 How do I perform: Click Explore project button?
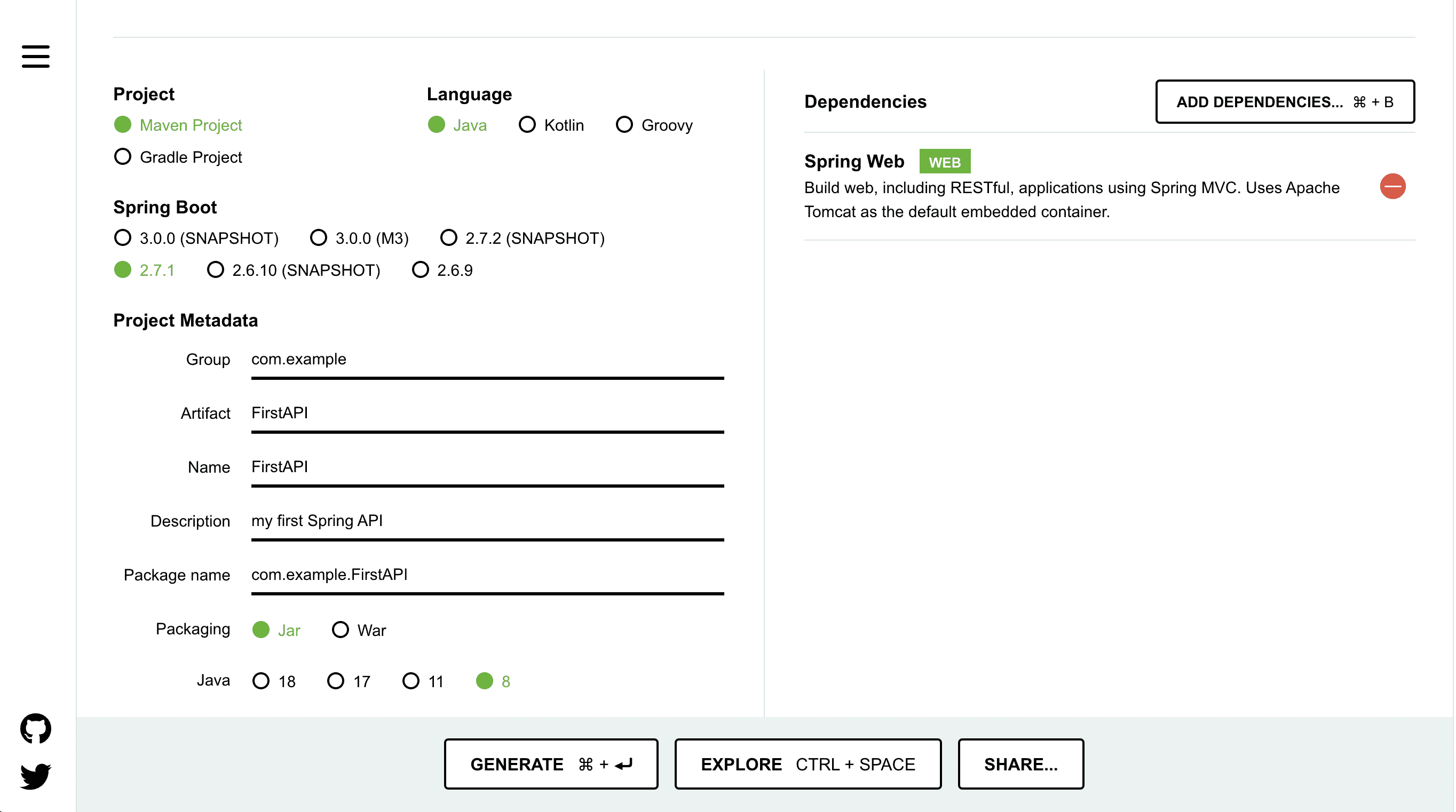coord(808,764)
